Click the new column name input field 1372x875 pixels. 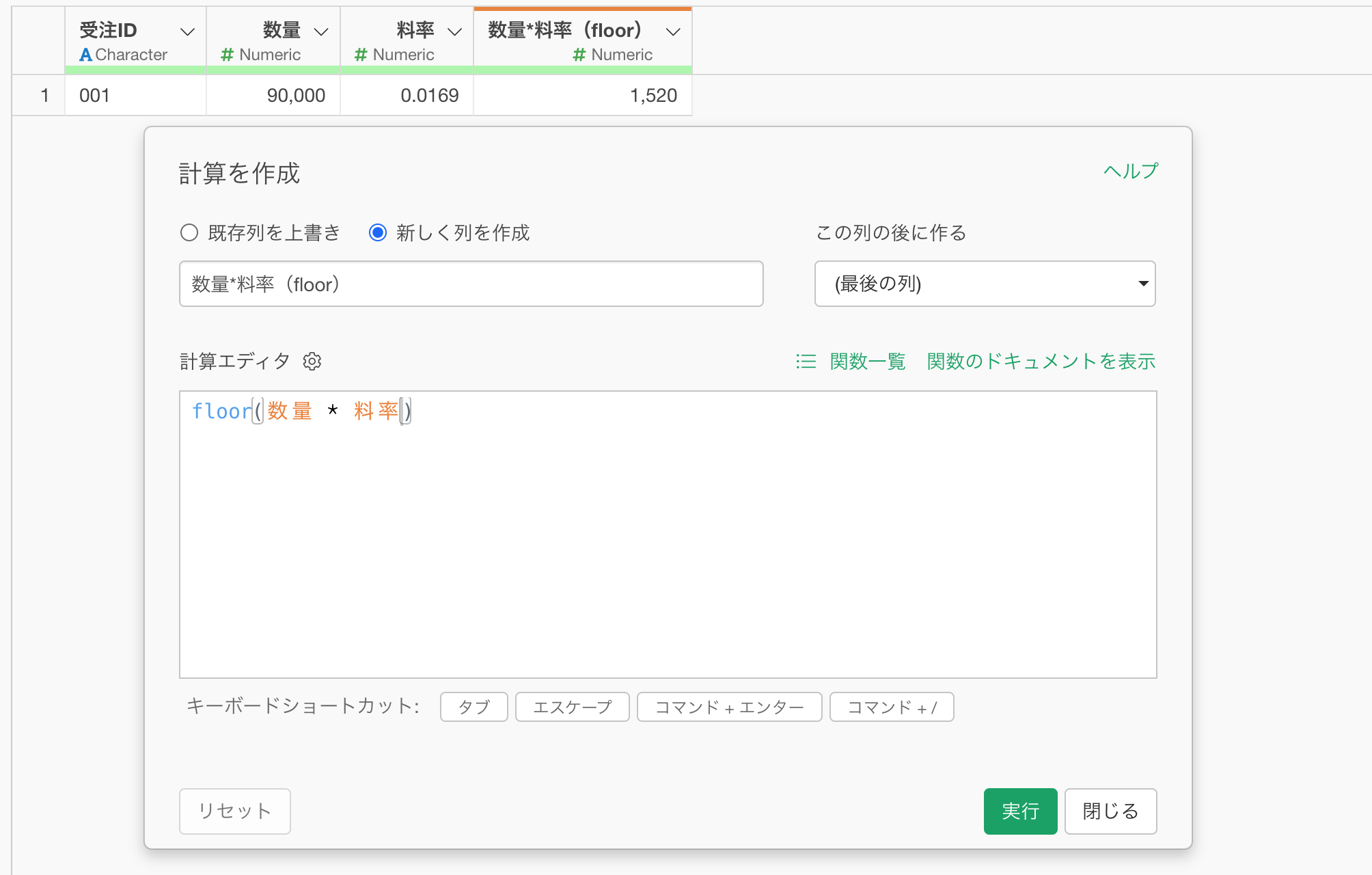click(x=471, y=284)
